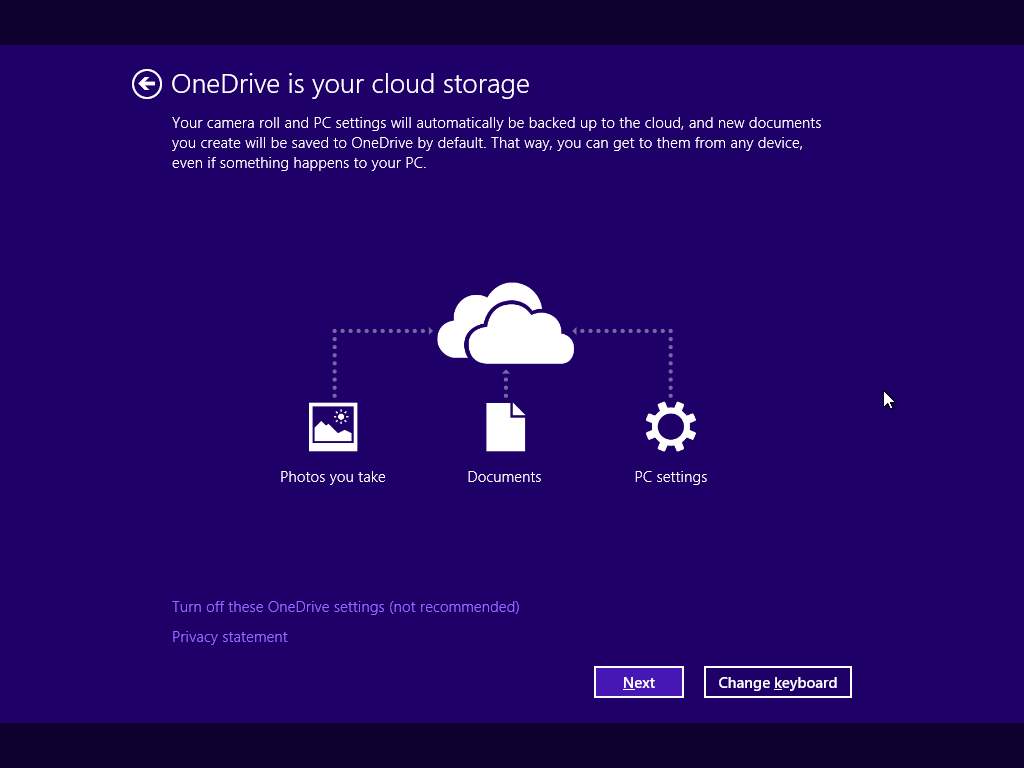Click the PC settings gear icon
This screenshot has width=1024, height=768.
(x=670, y=427)
